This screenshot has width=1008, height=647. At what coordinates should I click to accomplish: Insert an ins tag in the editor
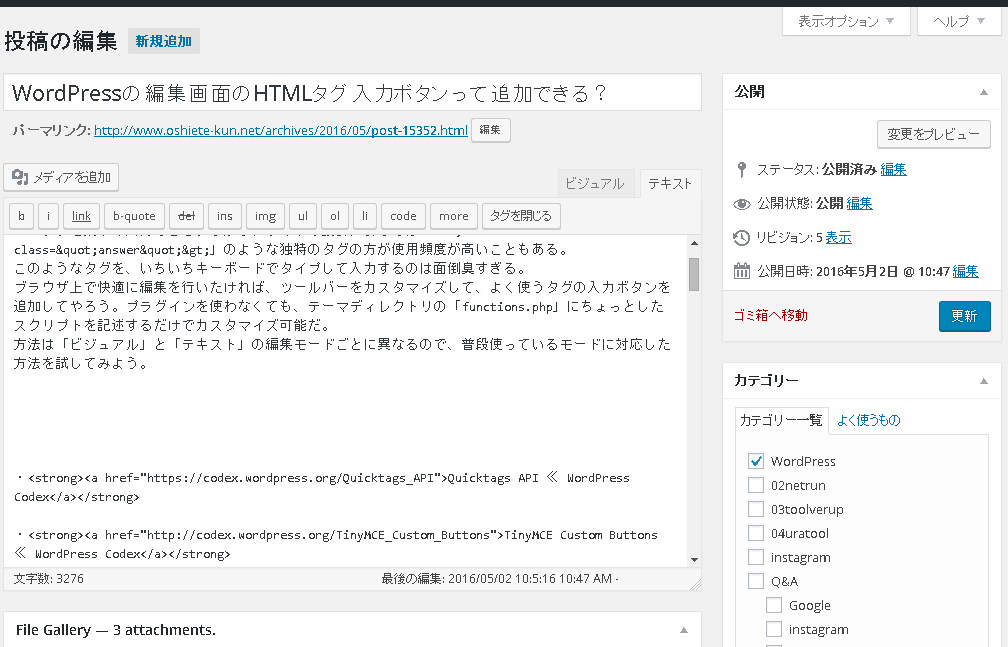pyautogui.click(x=225, y=216)
